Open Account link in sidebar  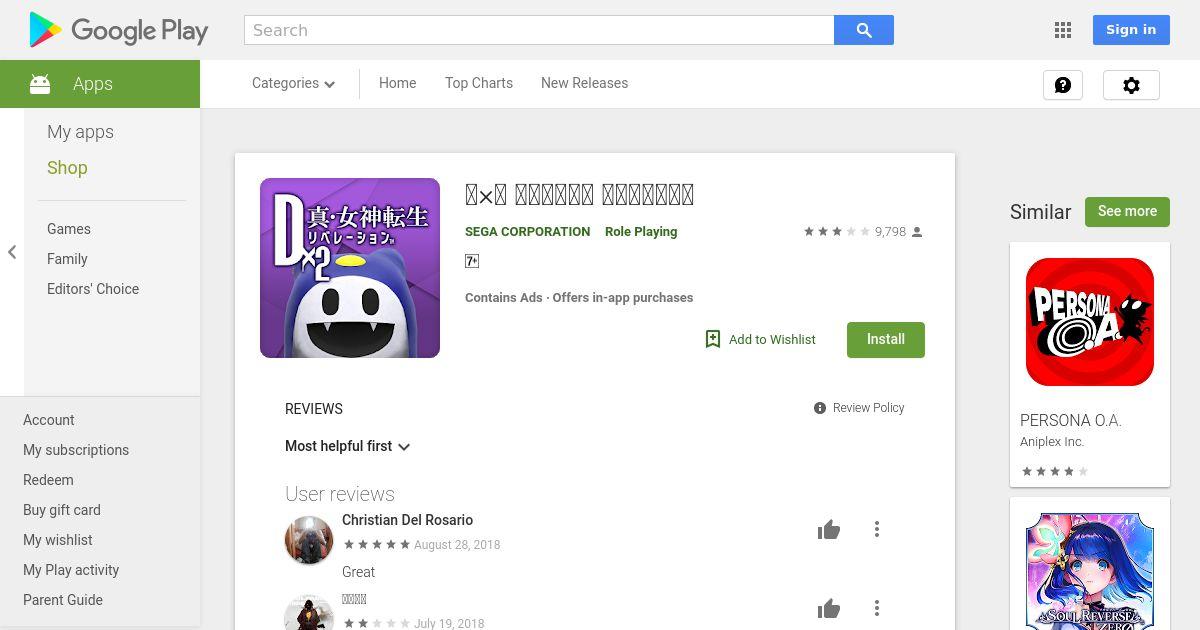(49, 420)
